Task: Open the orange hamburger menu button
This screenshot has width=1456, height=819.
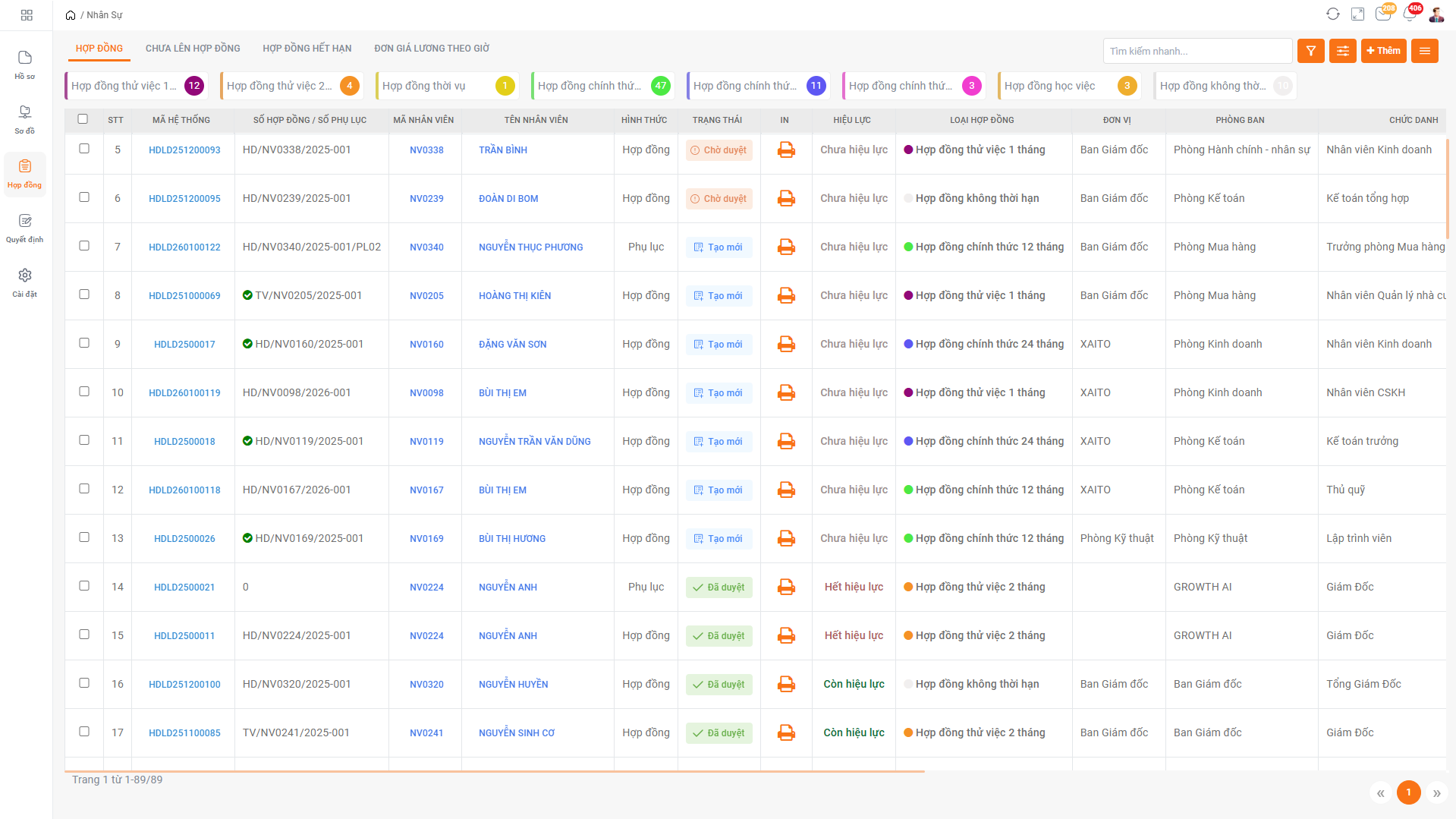Action: (x=1424, y=51)
